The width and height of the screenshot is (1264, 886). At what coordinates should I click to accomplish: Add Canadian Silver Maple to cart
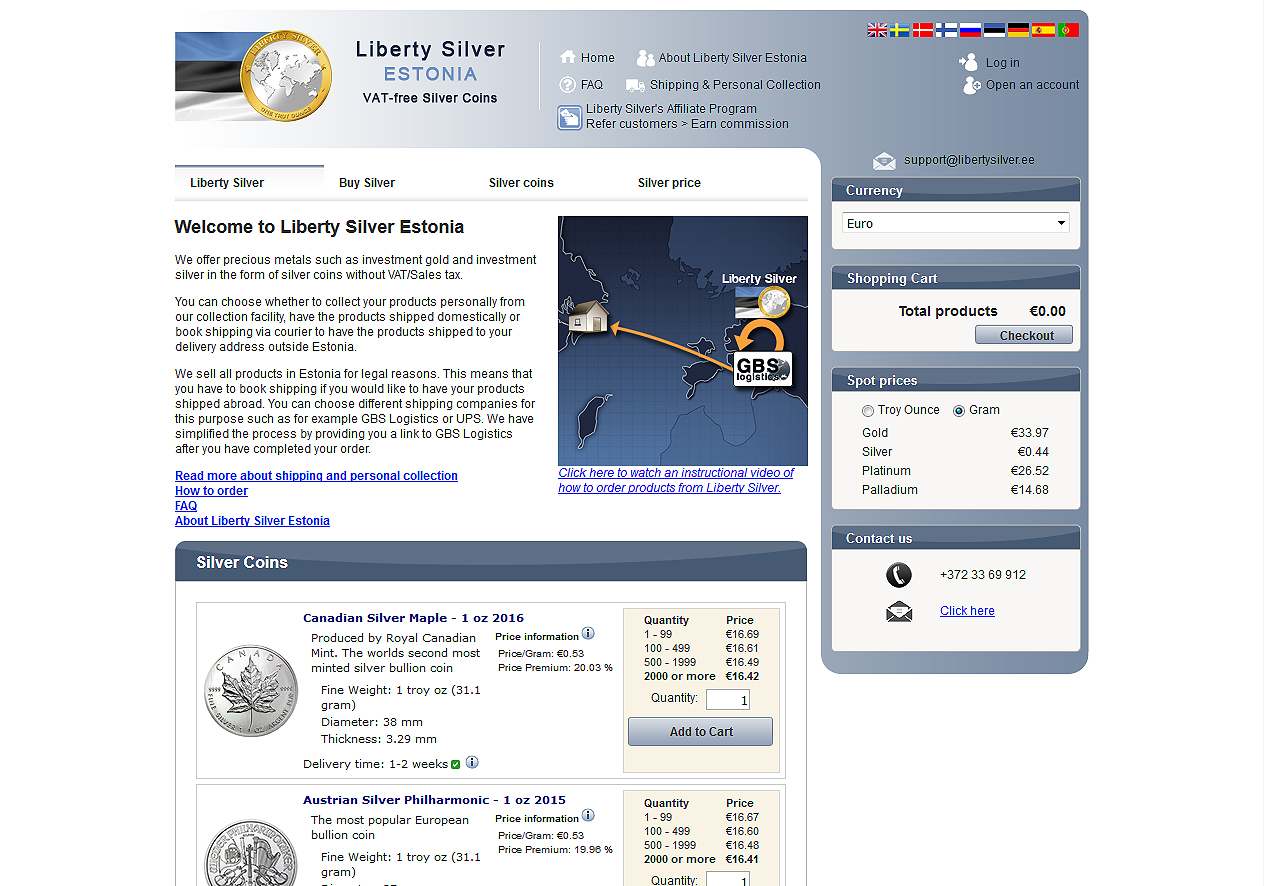coord(700,732)
